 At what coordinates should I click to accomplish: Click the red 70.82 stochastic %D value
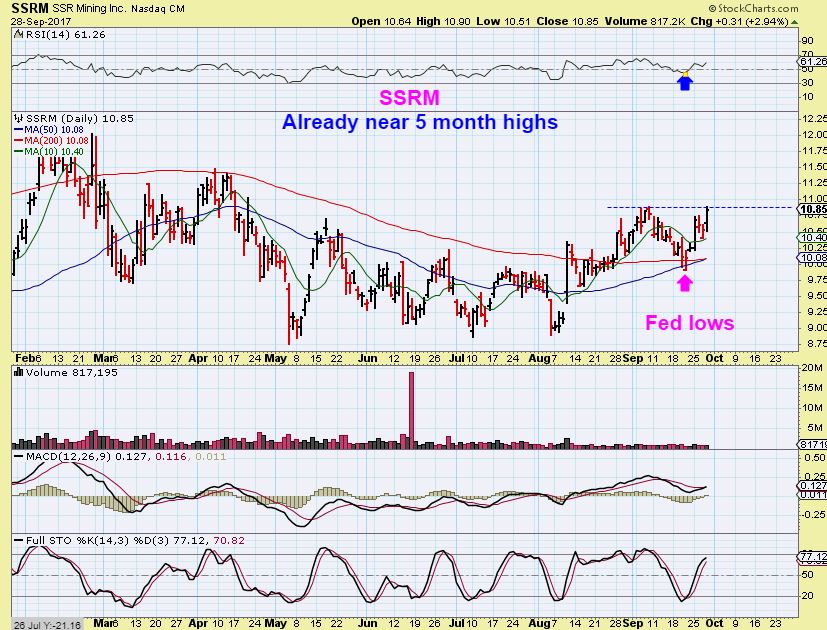coord(228,541)
